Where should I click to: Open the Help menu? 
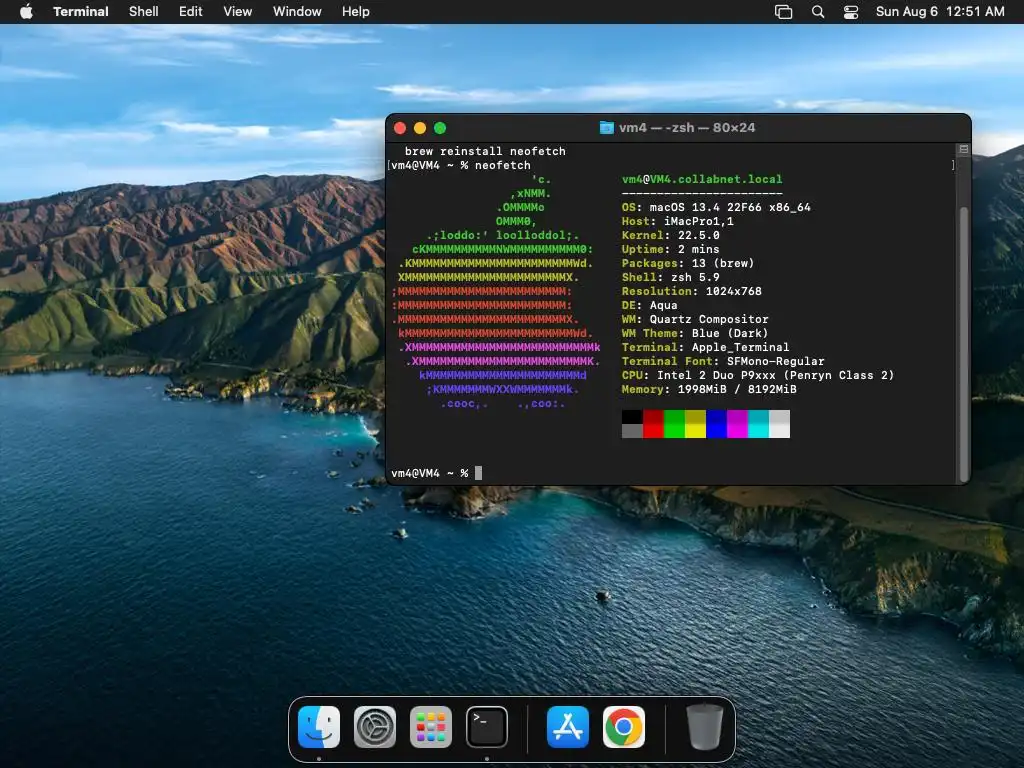click(x=356, y=11)
